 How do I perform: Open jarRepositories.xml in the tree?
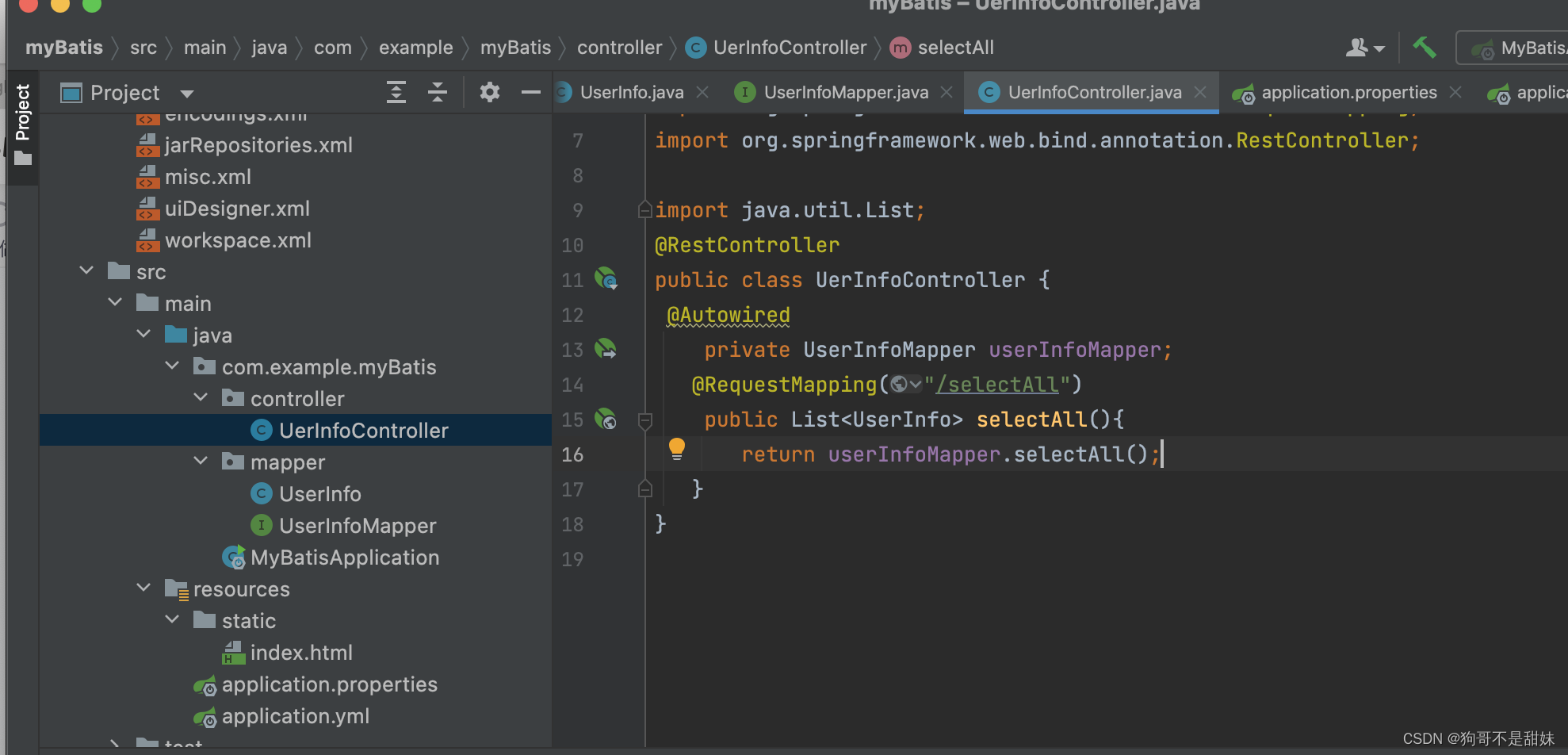[x=258, y=145]
